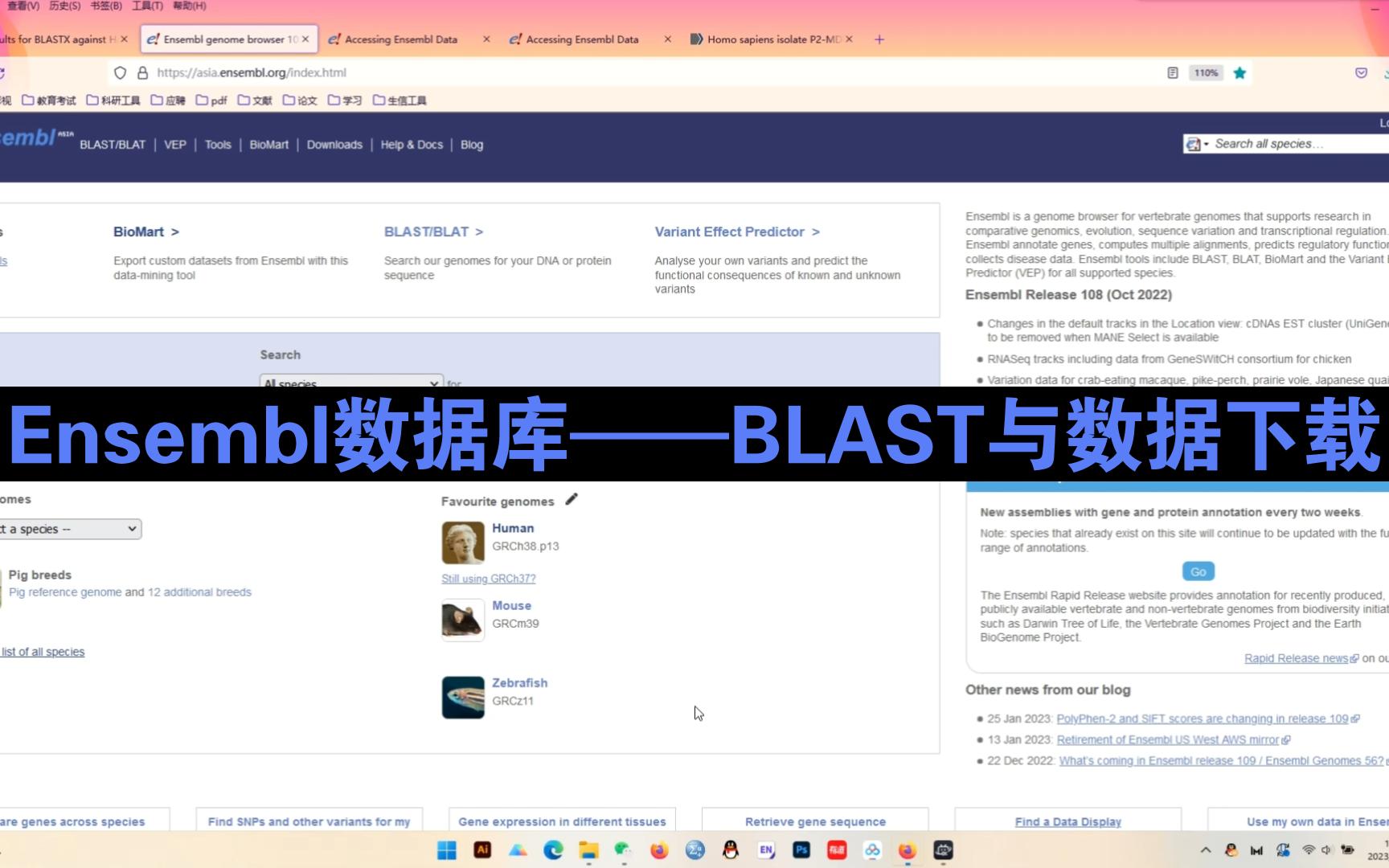Open the PolyPhen-2 and SIFT blog post
This screenshot has width=1389, height=868.
click(1203, 719)
